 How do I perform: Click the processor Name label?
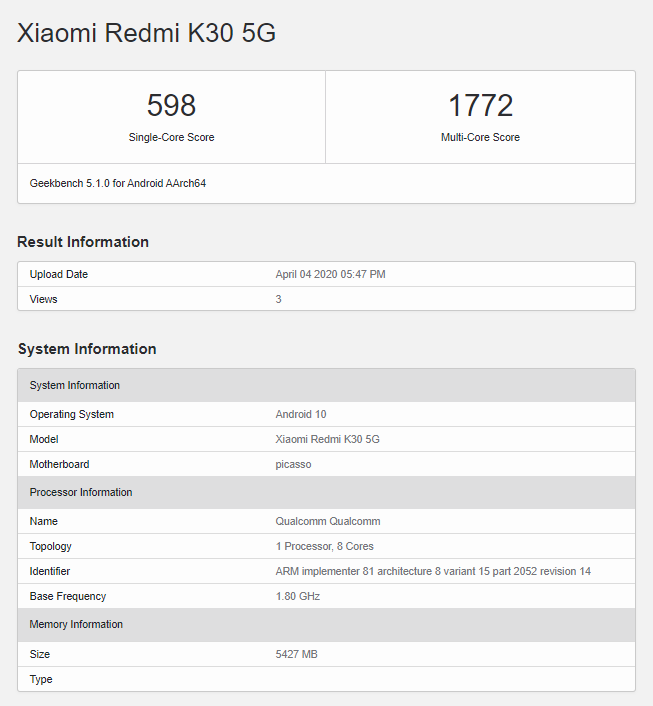[44, 521]
